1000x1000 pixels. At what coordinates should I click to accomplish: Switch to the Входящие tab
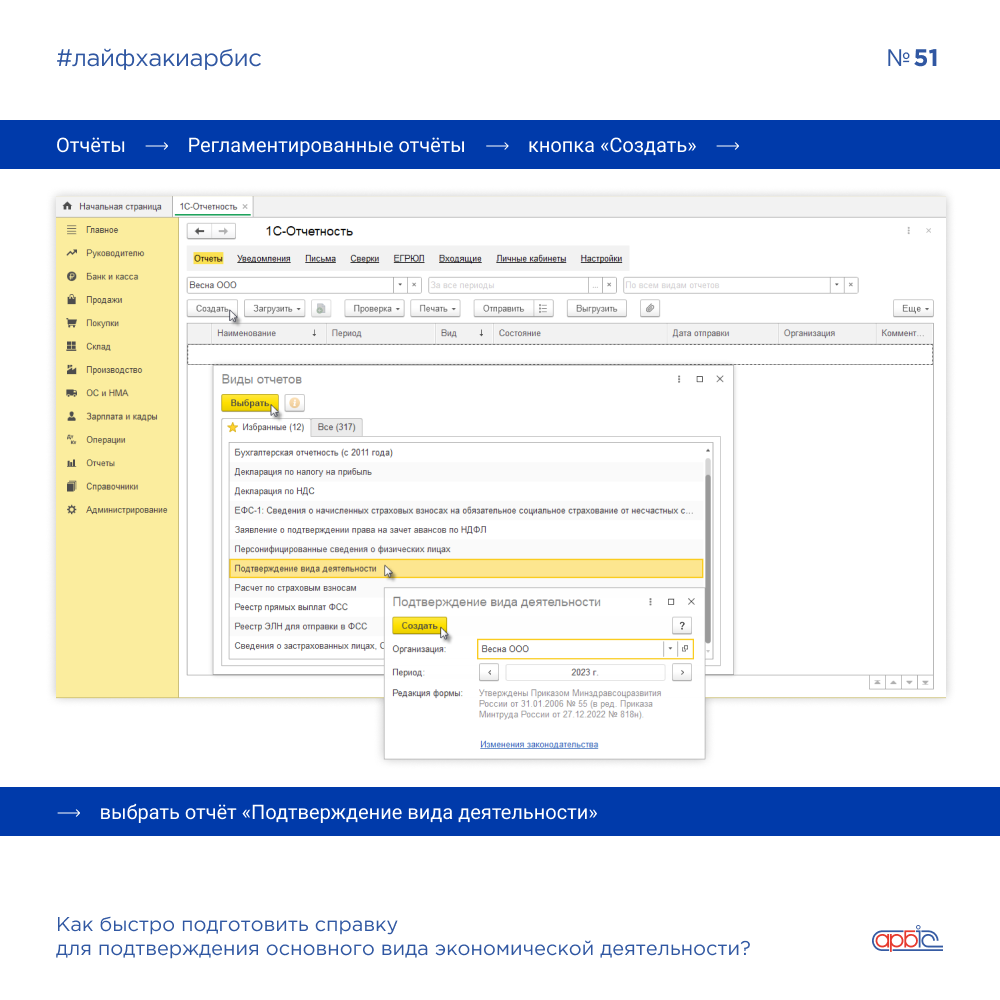click(x=460, y=258)
